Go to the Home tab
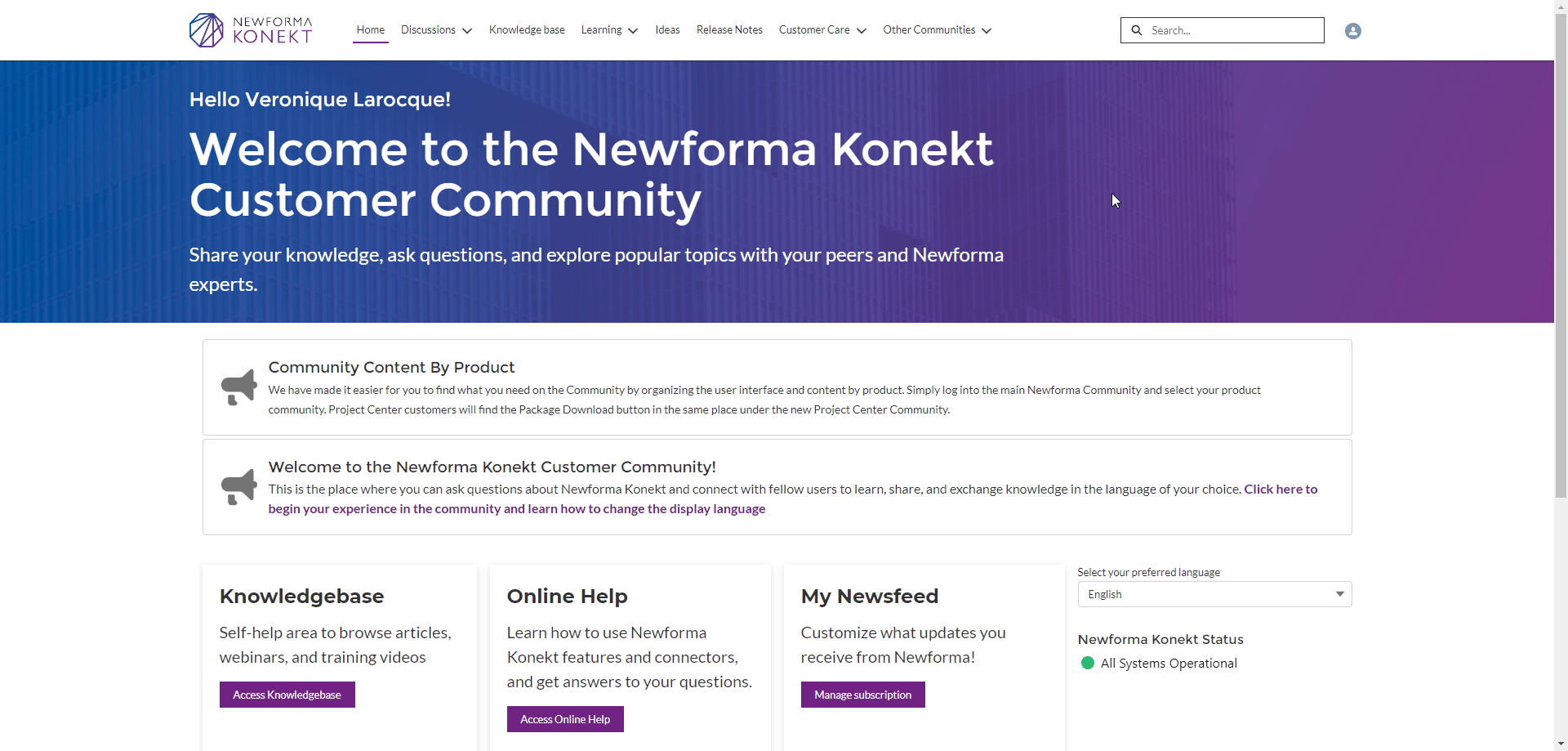 (x=370, y=30)
